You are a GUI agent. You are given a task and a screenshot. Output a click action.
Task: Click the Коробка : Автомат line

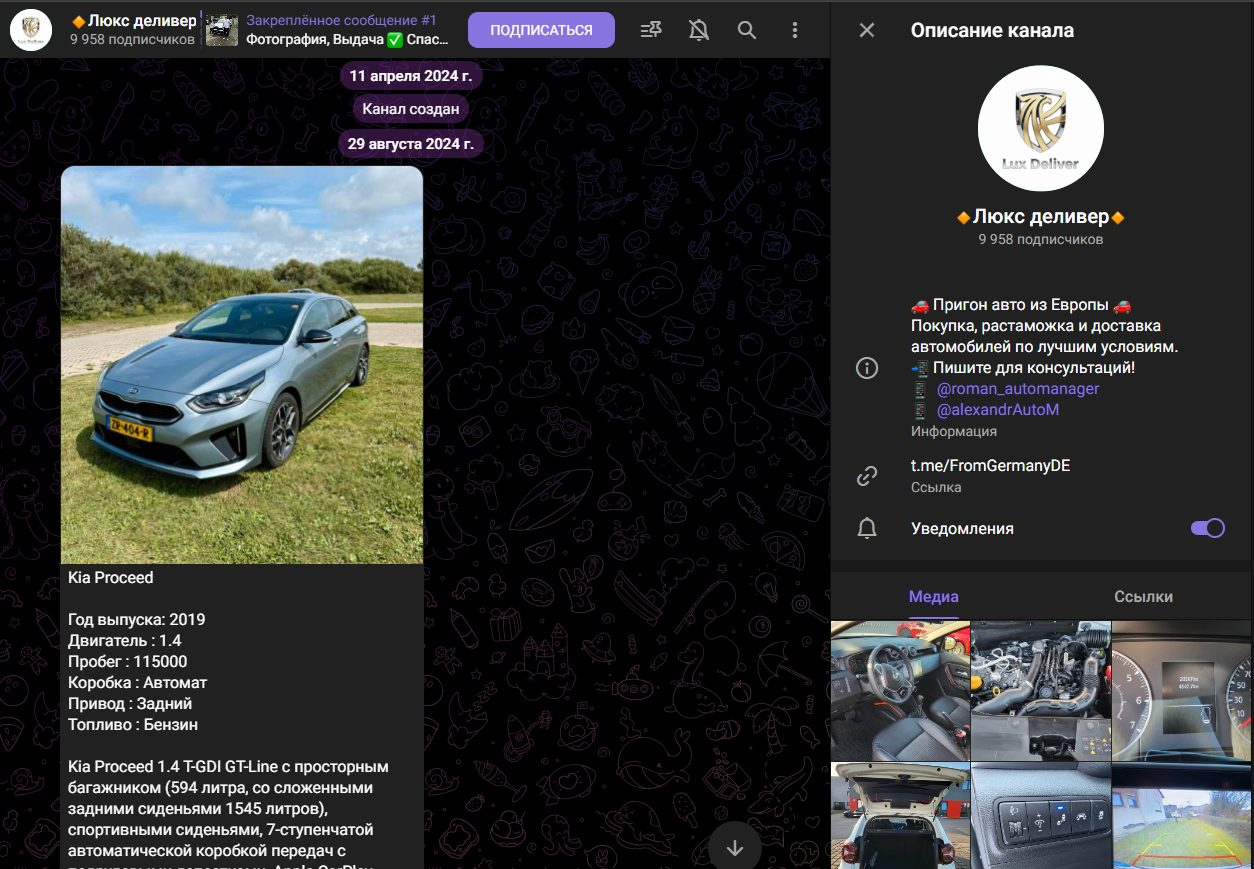138,682
